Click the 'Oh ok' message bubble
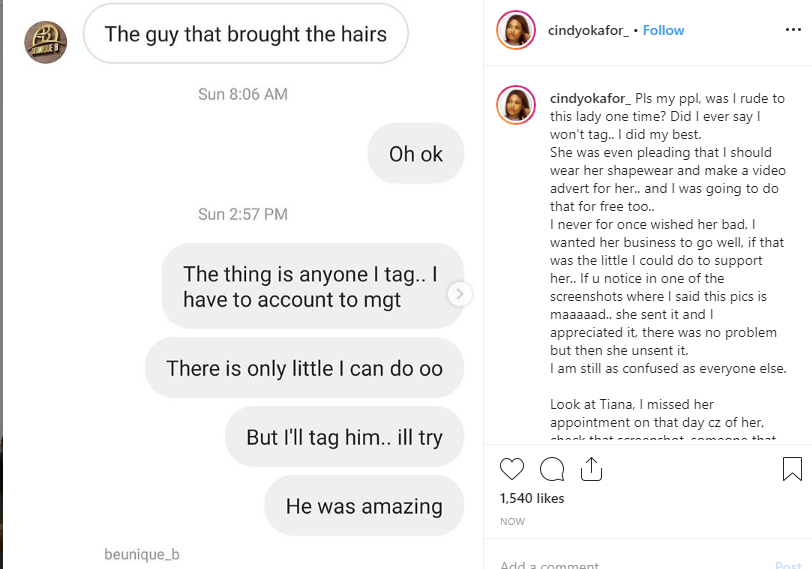The width and height of the screenshot is (812, 569). [416, 154]
